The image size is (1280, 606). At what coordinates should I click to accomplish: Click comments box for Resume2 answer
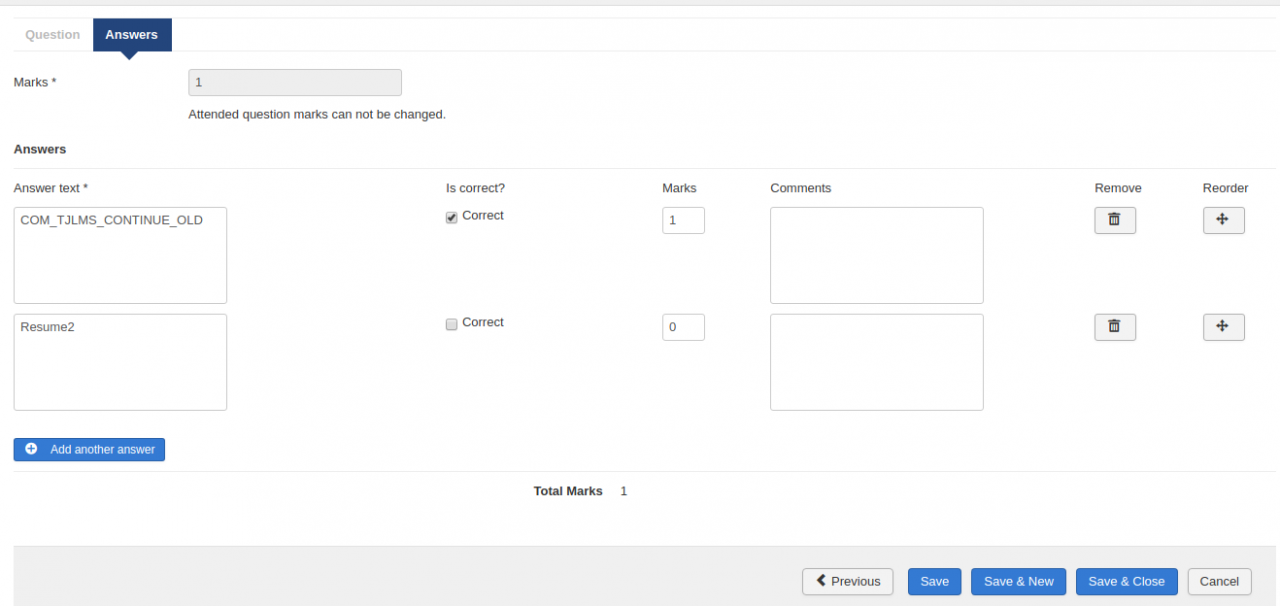(x=876, y=362)
